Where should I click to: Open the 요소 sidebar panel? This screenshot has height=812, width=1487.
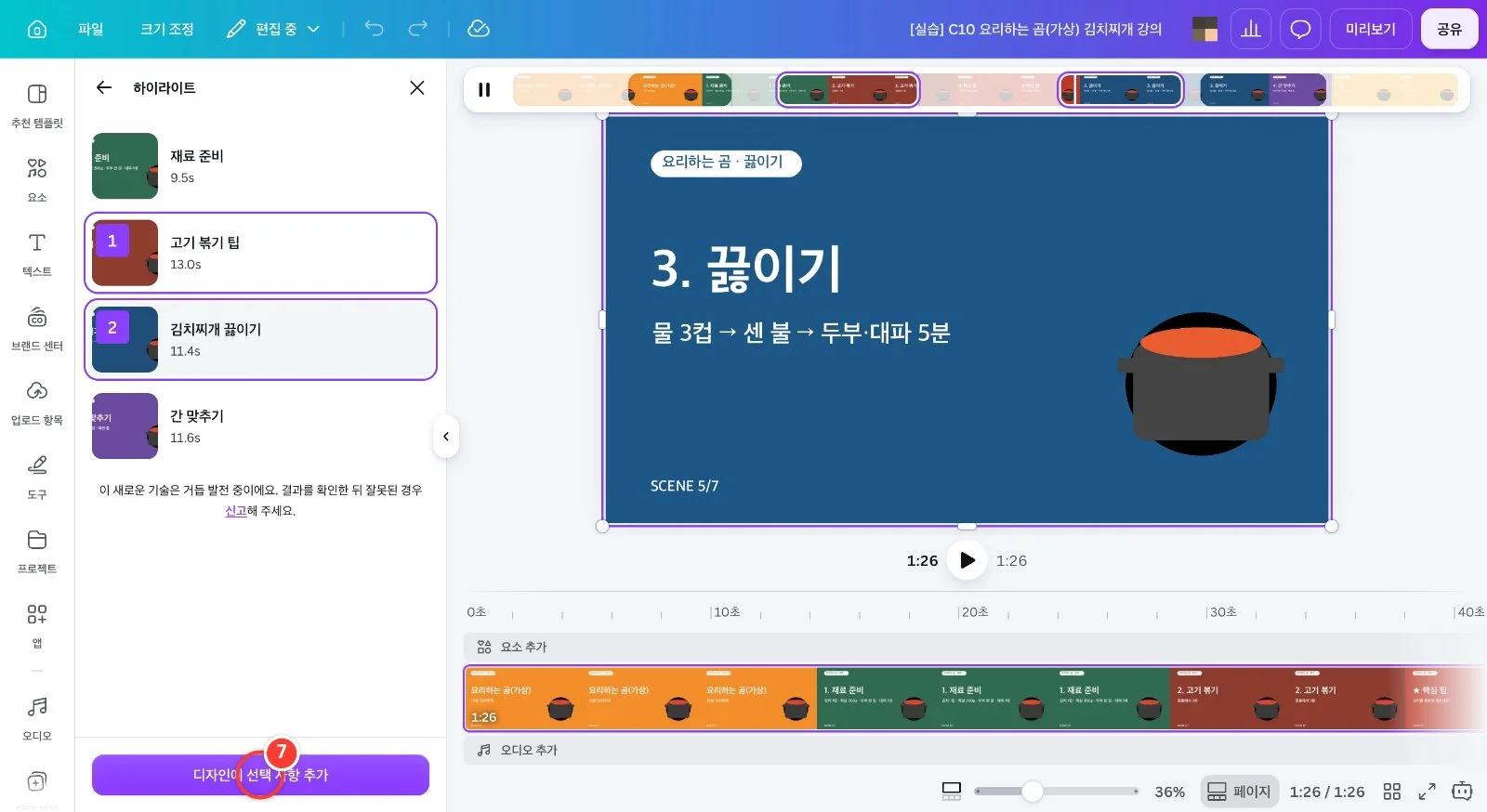pyautogui.click(x=37, y=179)
